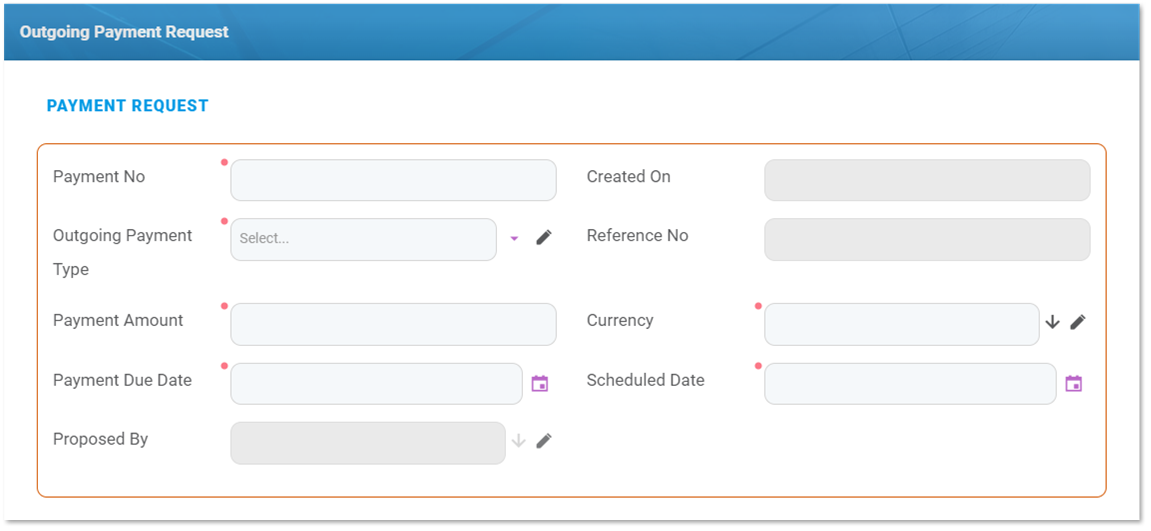Focus the Payment No input field
The height and width of the screenshot is (531, 1151).
[393, 180]
